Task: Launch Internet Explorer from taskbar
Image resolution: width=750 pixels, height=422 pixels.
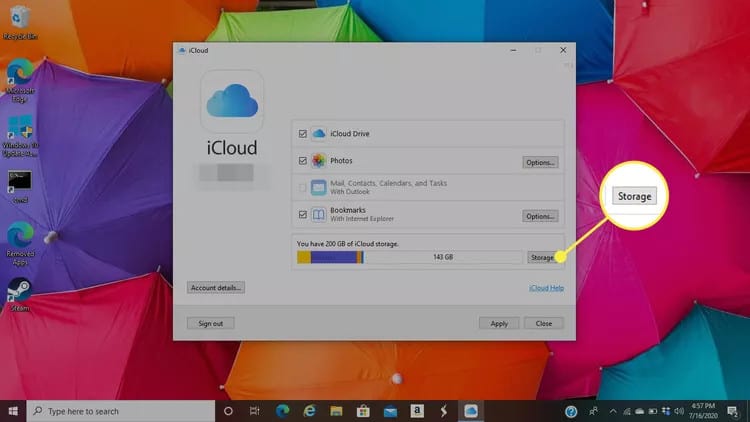Action: point(309,411)
